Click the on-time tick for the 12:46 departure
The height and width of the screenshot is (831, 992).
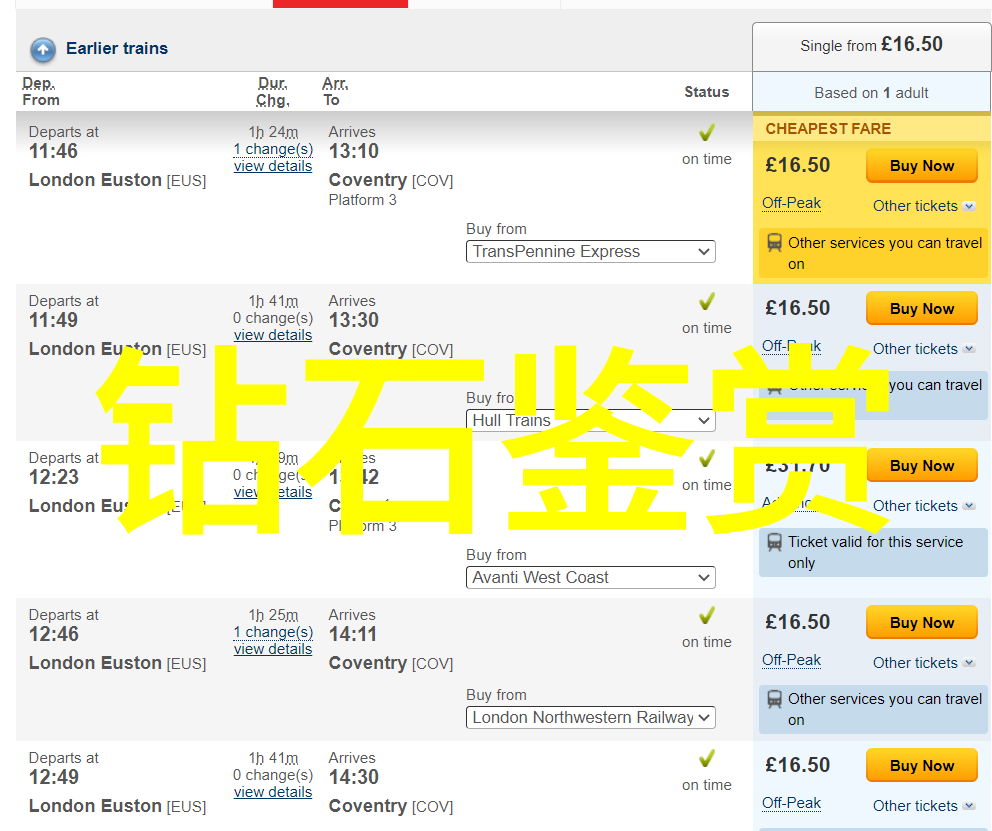(707, 615)
